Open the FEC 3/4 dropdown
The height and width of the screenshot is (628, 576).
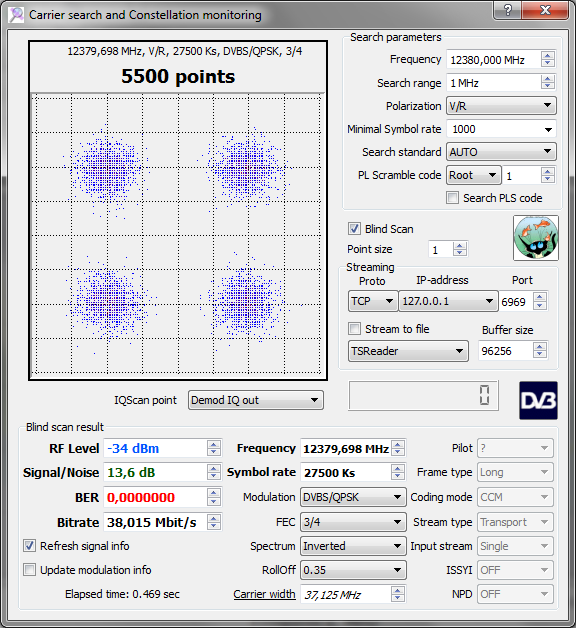point(353,522)
